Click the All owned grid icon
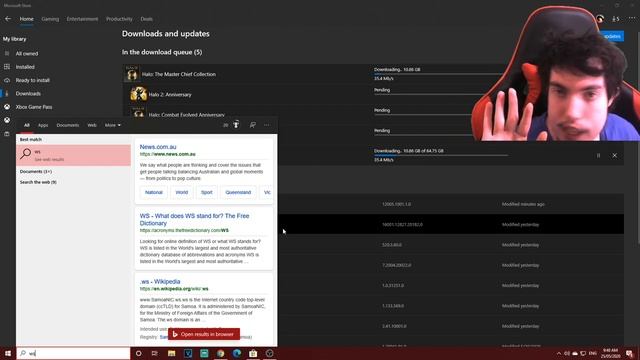The image size is (640, 360). 7,53
